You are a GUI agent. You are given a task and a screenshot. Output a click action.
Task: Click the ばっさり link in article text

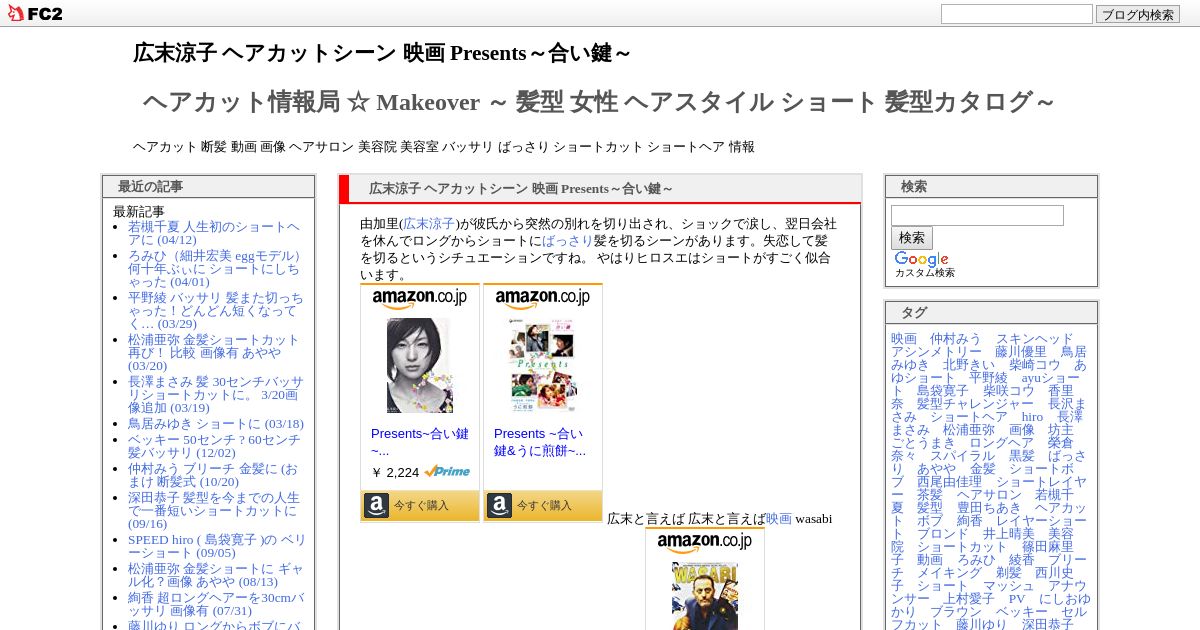[568, 240]
